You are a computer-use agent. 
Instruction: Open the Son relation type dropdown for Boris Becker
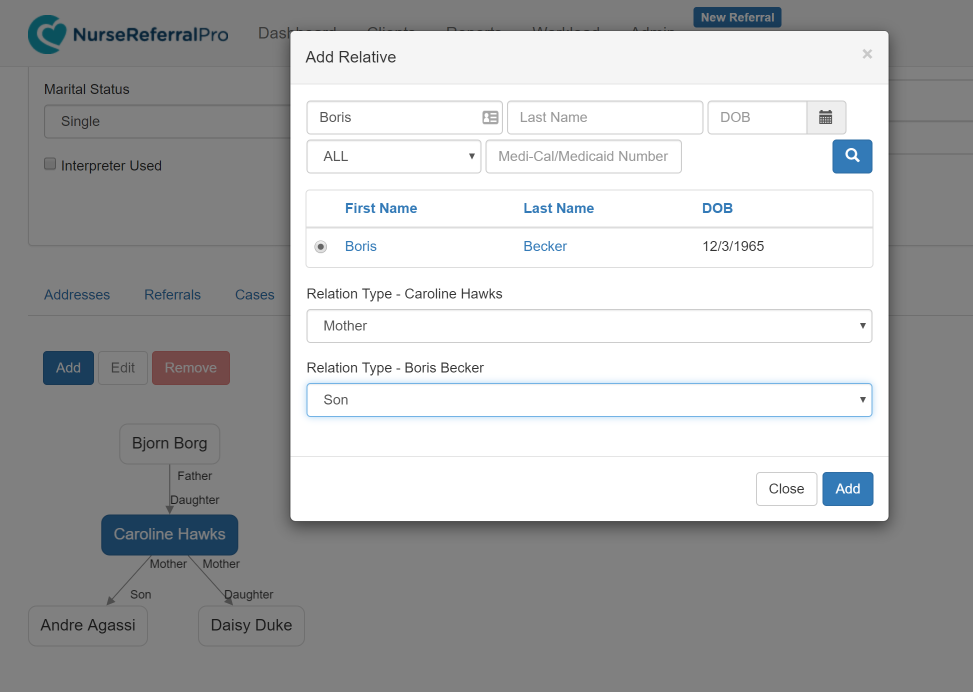589,399
